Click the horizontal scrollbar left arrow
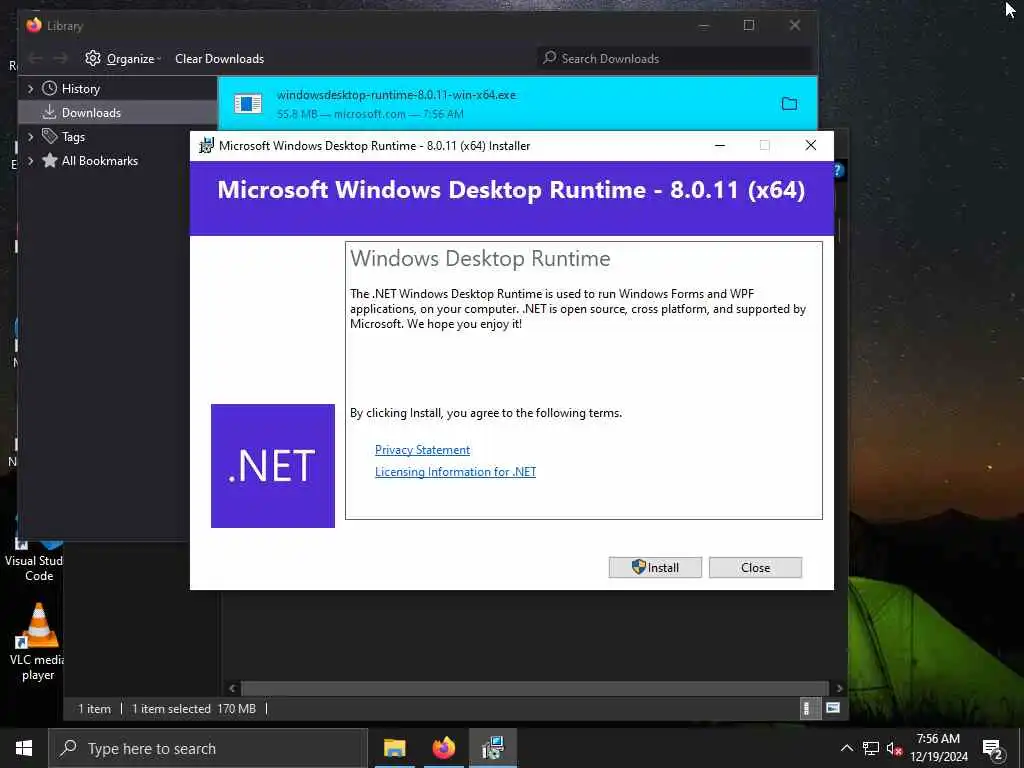This screenshot has width=1024, height=768. pyautogui.click(x=232, y=688)
